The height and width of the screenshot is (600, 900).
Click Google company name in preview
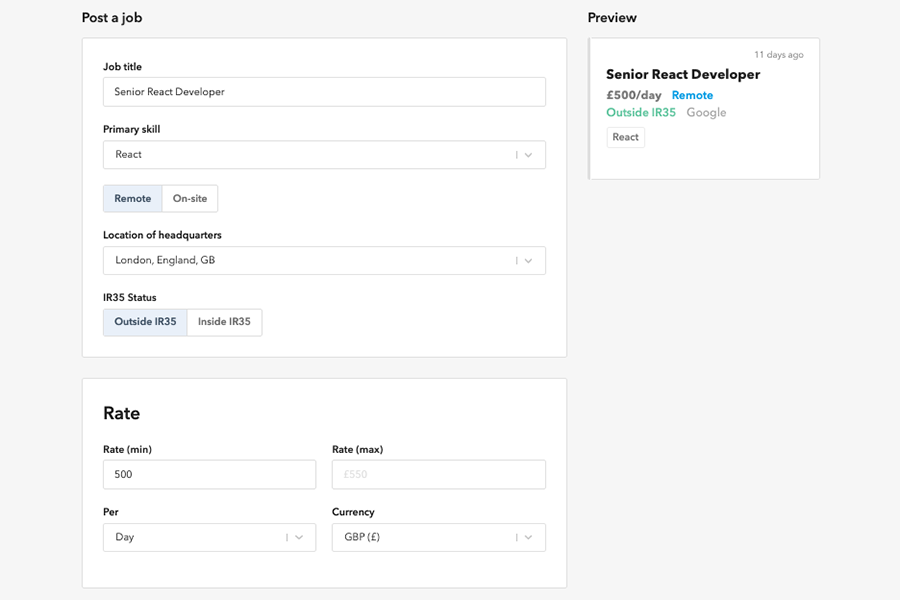coord(706,113)
